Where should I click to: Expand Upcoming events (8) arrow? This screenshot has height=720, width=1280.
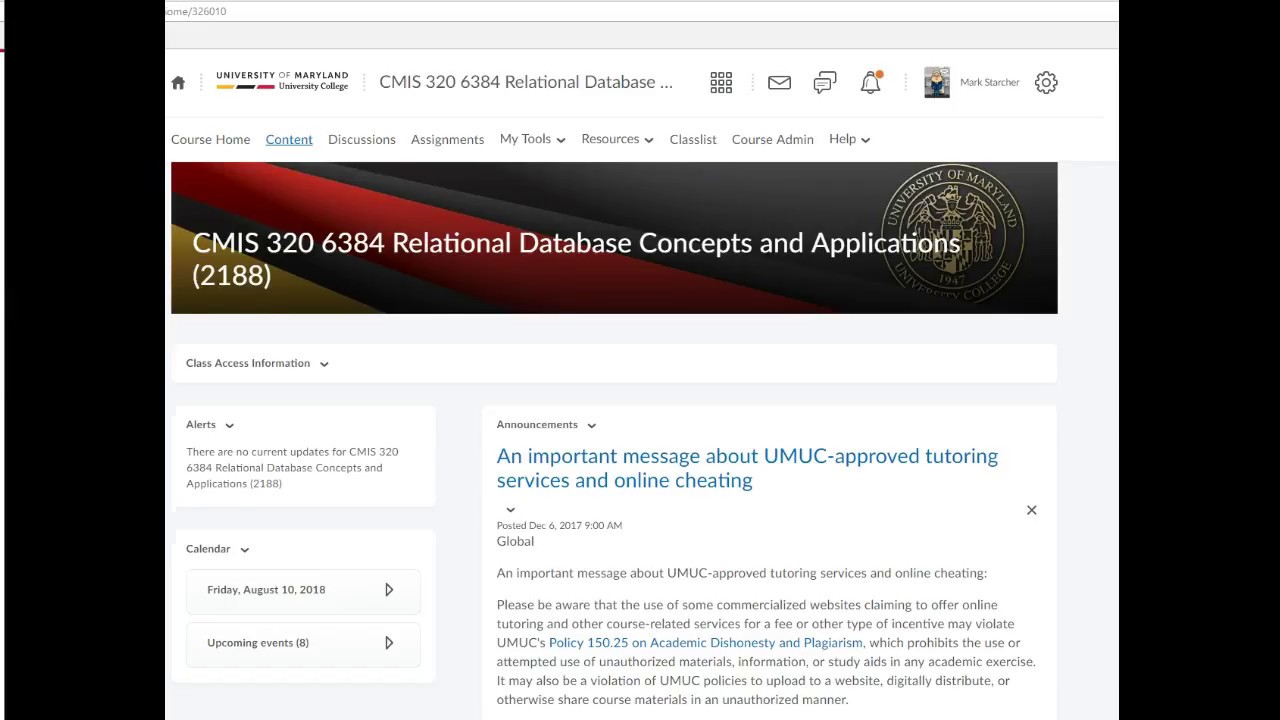pyautogui.click(x=389, y=643)
